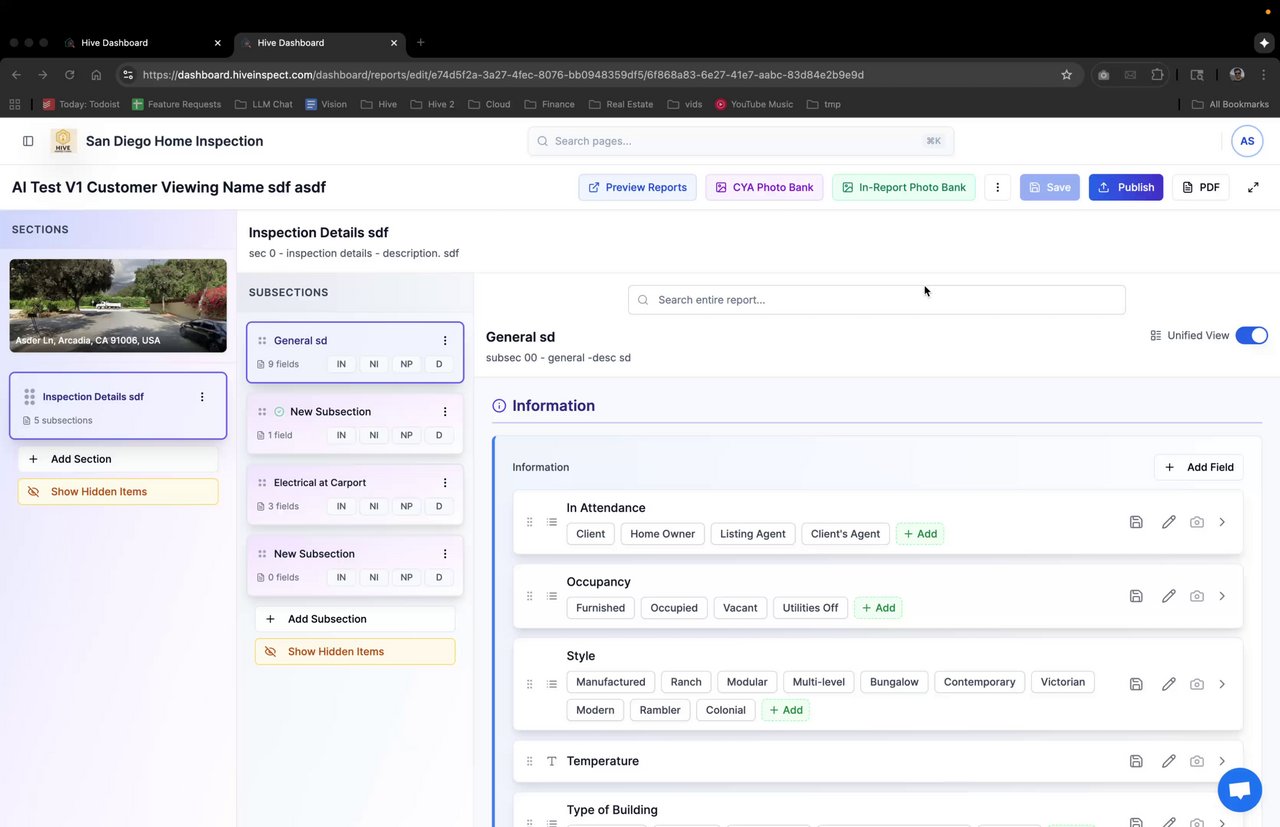Open the Real Estate bookmarks folder
The height and width of the screenshot is (827, 1280).
pyautogui.click(x=621, y=104)
